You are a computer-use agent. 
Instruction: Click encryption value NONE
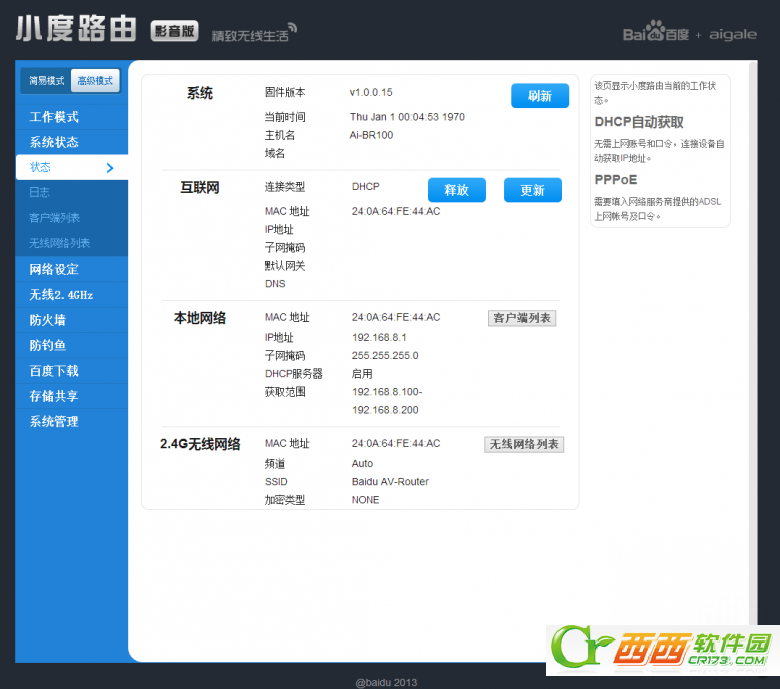tap(366, 500)
